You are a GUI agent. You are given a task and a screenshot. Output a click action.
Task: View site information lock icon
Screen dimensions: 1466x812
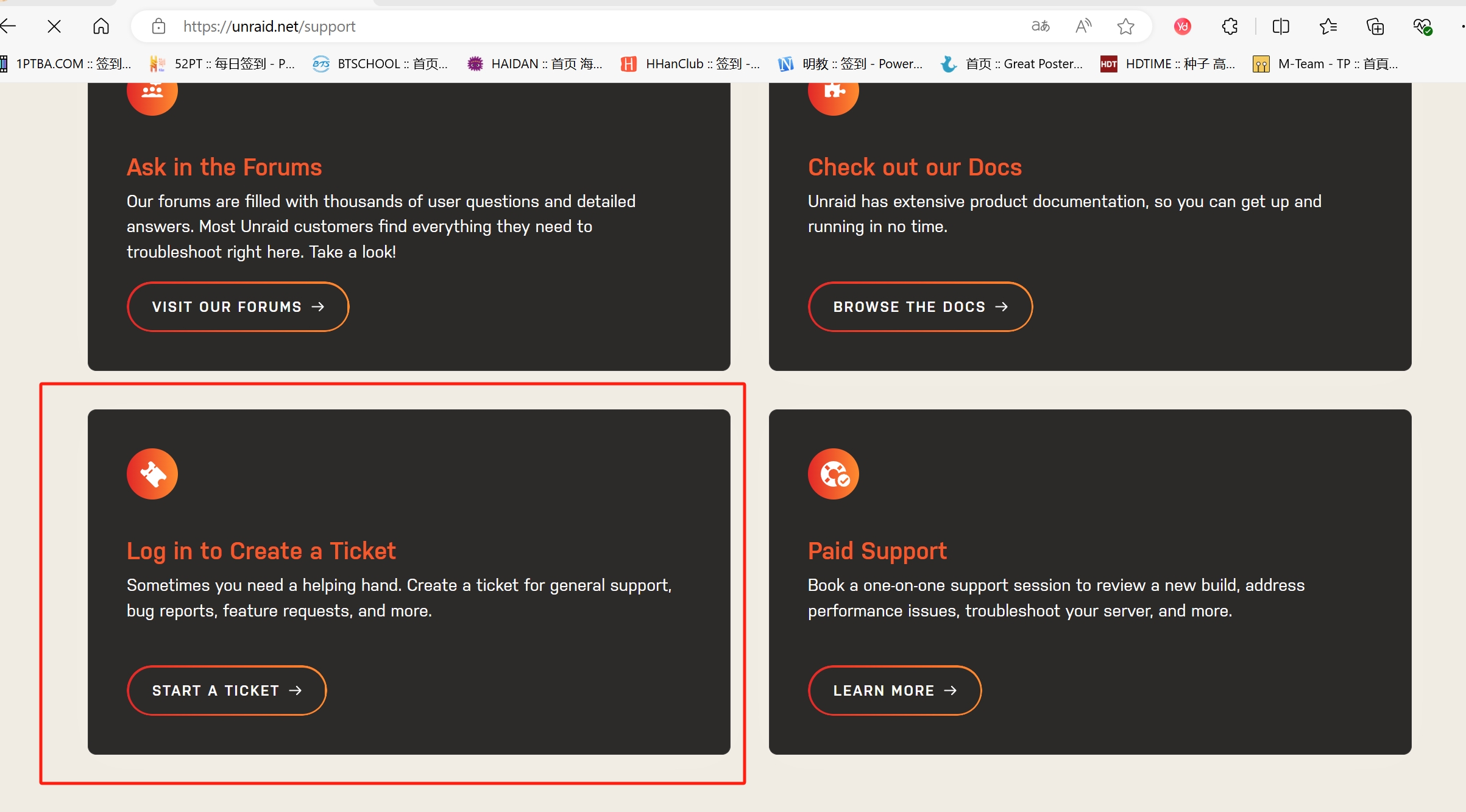[158, 26]
